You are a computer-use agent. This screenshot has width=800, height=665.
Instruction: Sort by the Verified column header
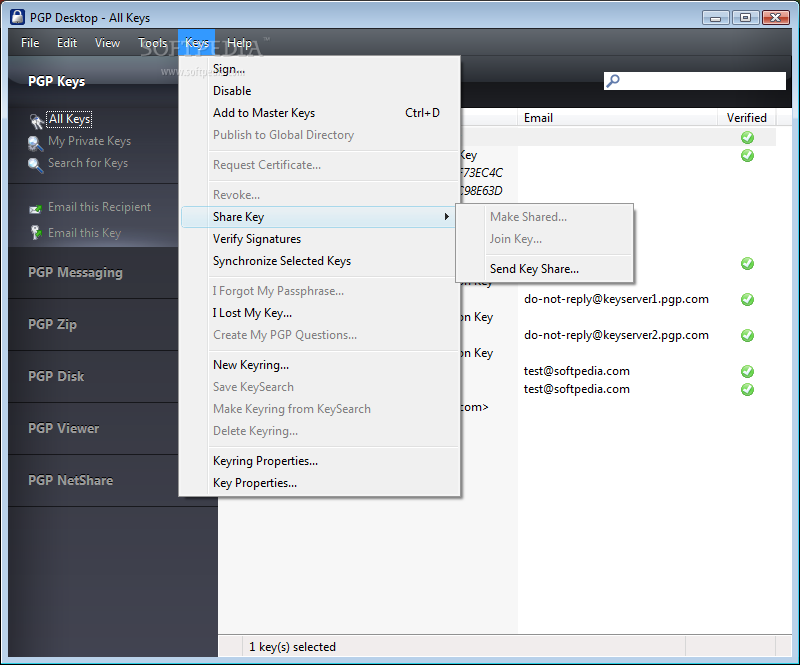click(x=746, y=118)
